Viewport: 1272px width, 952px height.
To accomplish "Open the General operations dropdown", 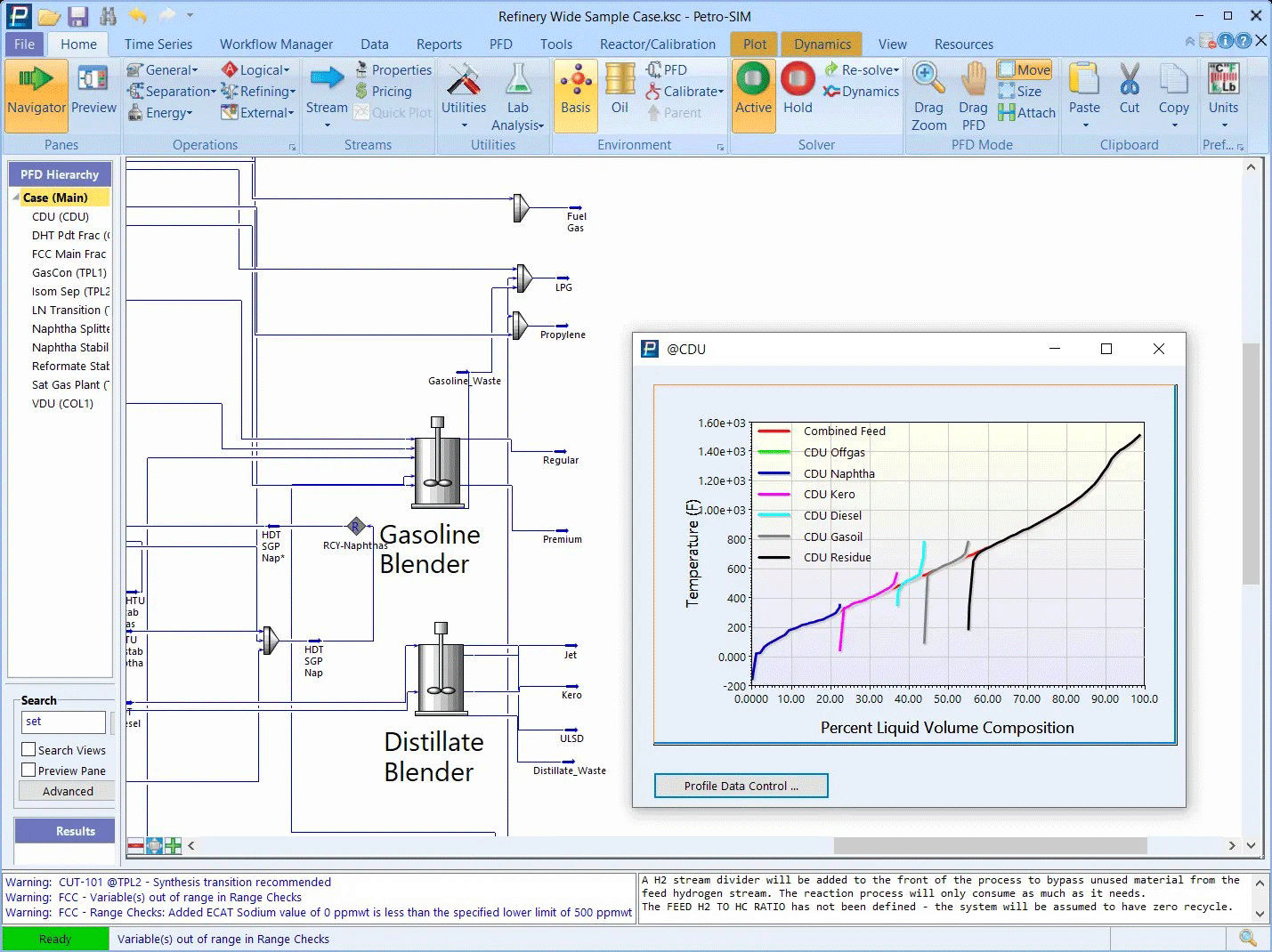I will click(x=163, y=69).
